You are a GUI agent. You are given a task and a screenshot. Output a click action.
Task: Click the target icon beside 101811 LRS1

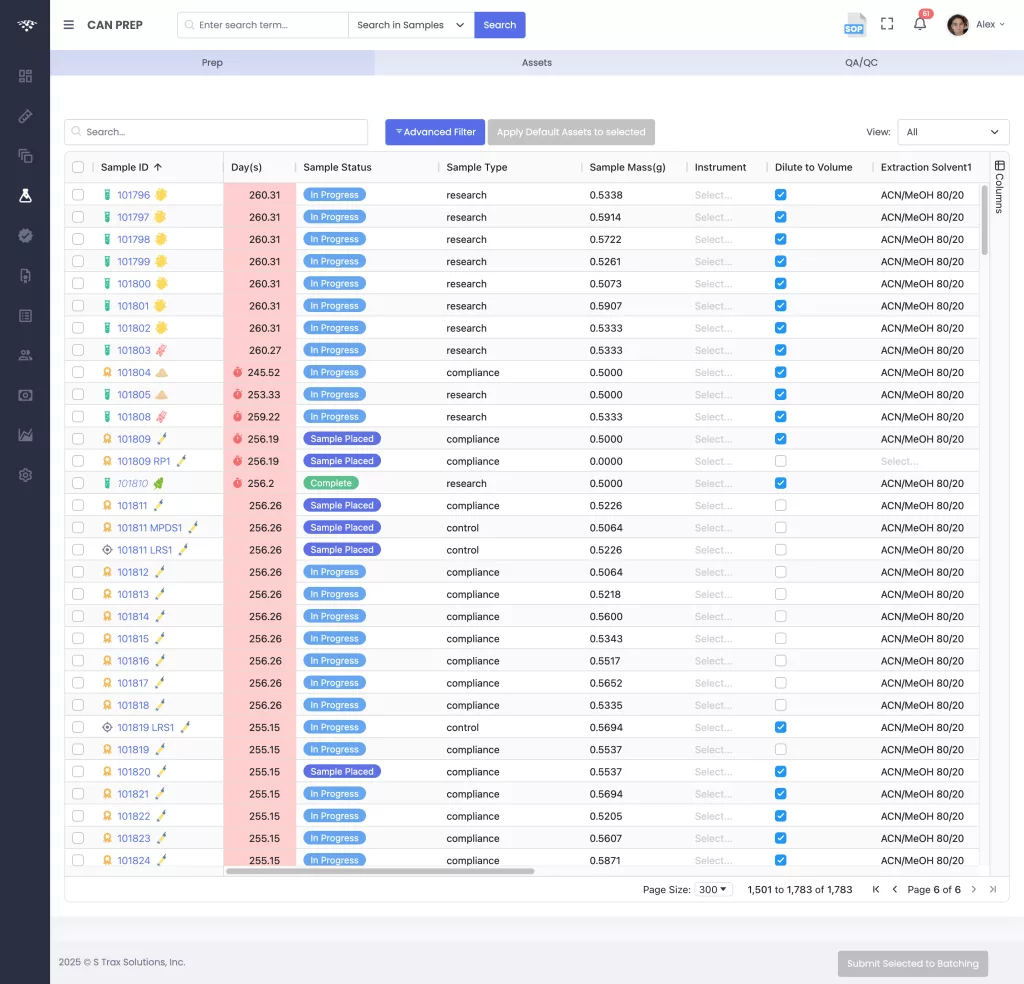107,550
